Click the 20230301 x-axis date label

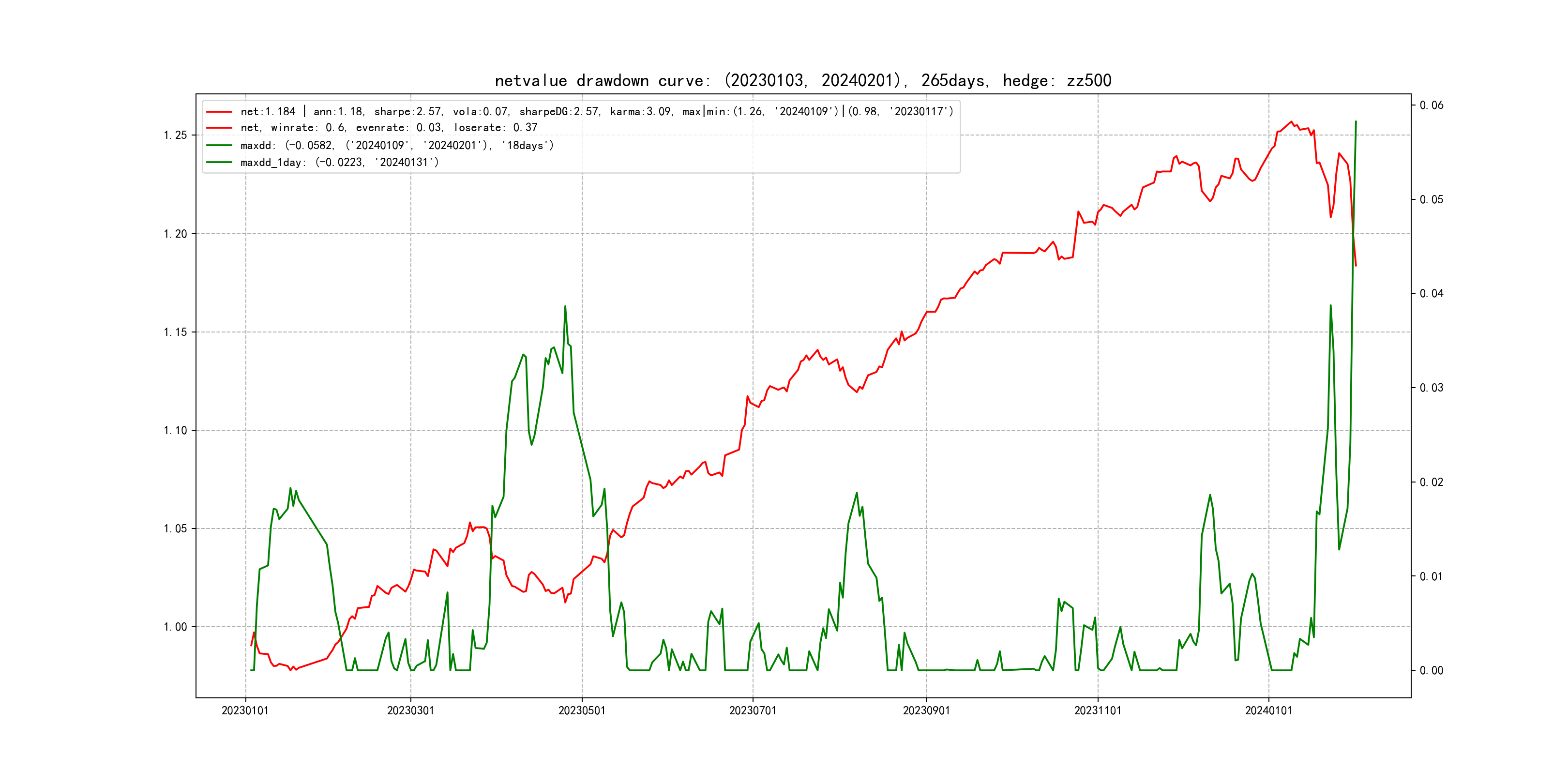(411, 711)
